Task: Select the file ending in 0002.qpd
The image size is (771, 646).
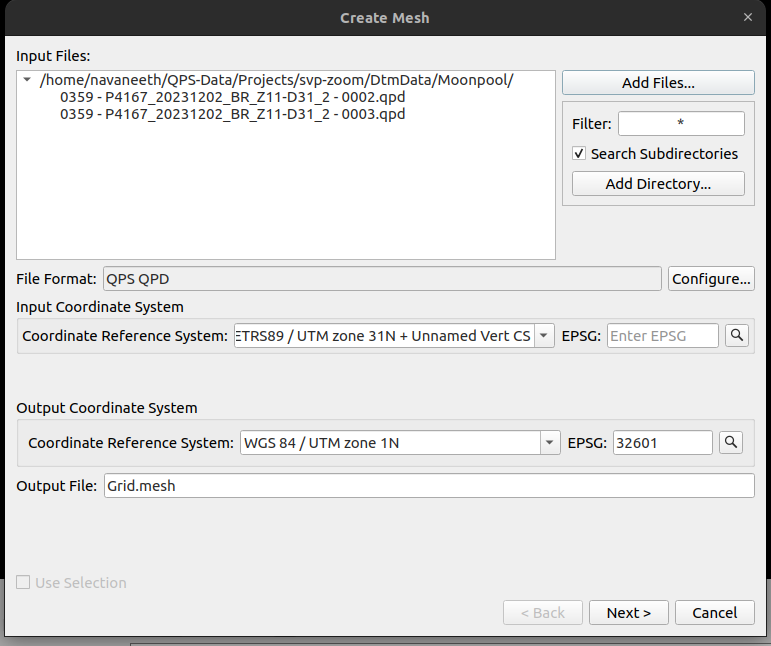Action: point(232,97)
